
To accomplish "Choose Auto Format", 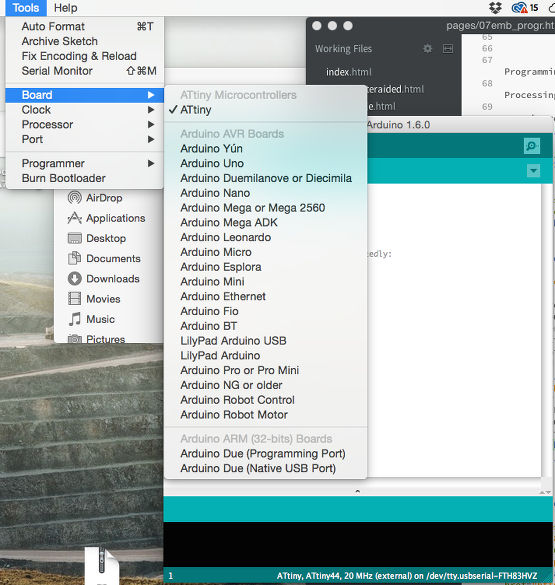I will pos(85,26).
